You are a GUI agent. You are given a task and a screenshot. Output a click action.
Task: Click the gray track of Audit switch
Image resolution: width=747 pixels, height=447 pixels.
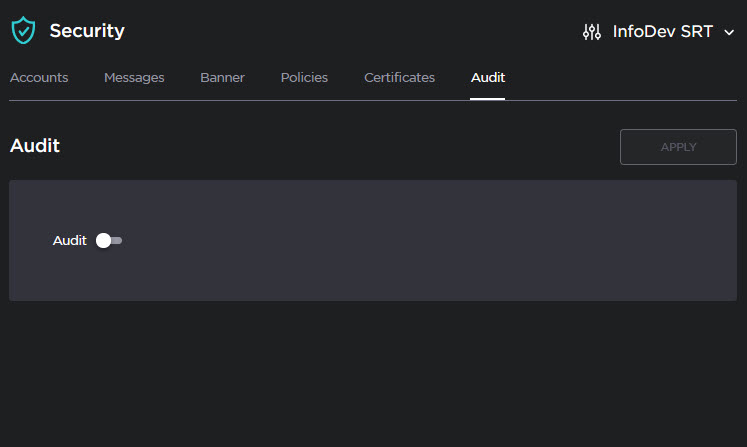[117, 240]
